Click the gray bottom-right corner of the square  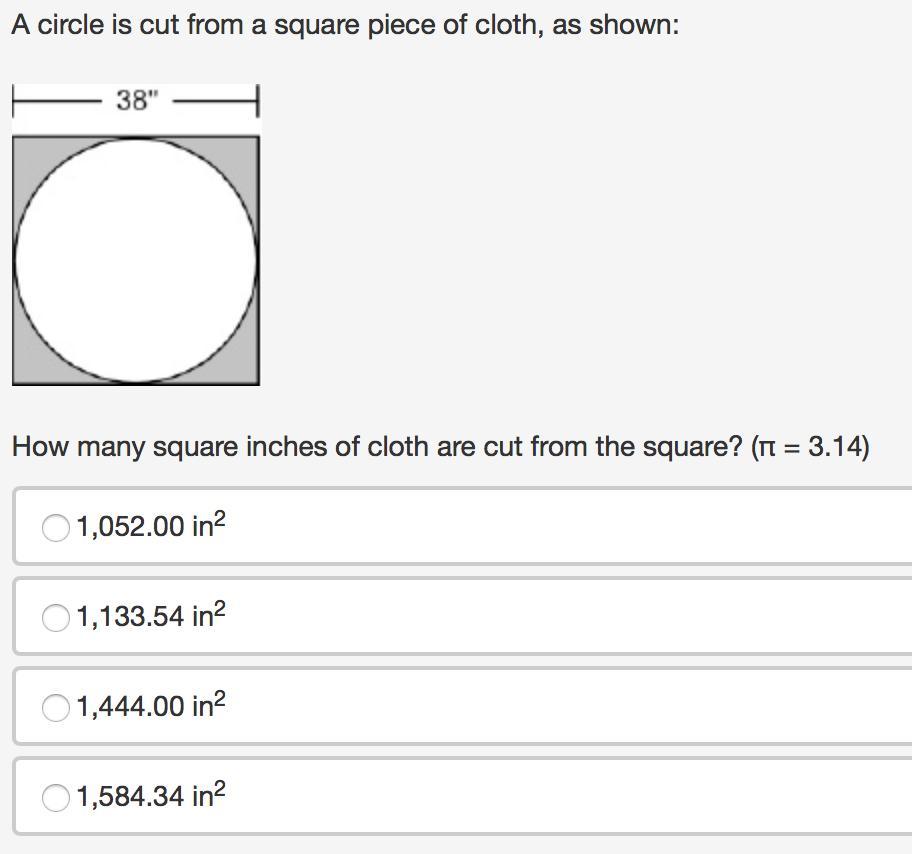tap(247, 371)
